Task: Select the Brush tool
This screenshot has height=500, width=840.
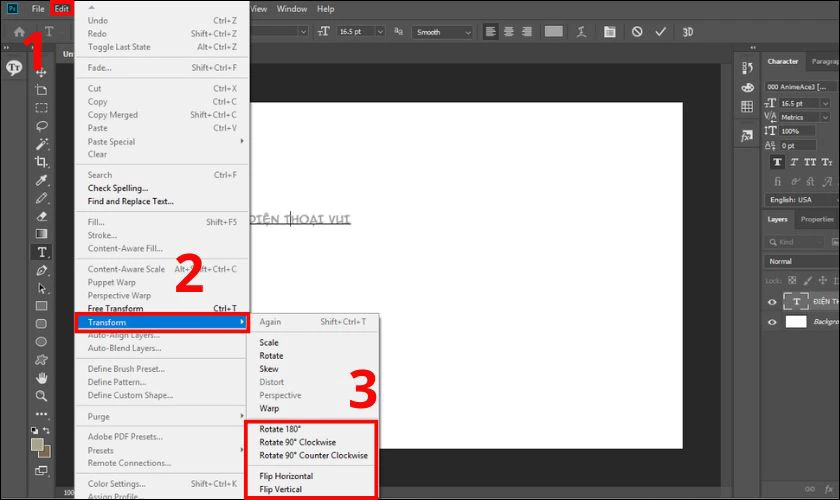Action: pos(41,198)
